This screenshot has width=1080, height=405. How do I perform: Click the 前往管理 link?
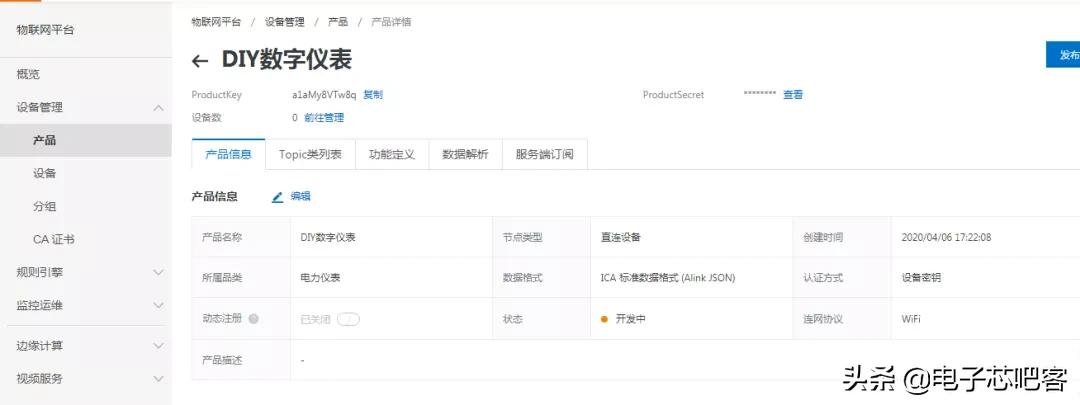pos(324,118)
